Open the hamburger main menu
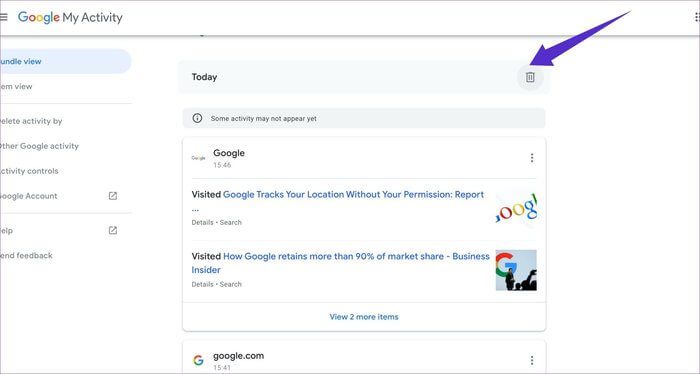 coord(4,17)
